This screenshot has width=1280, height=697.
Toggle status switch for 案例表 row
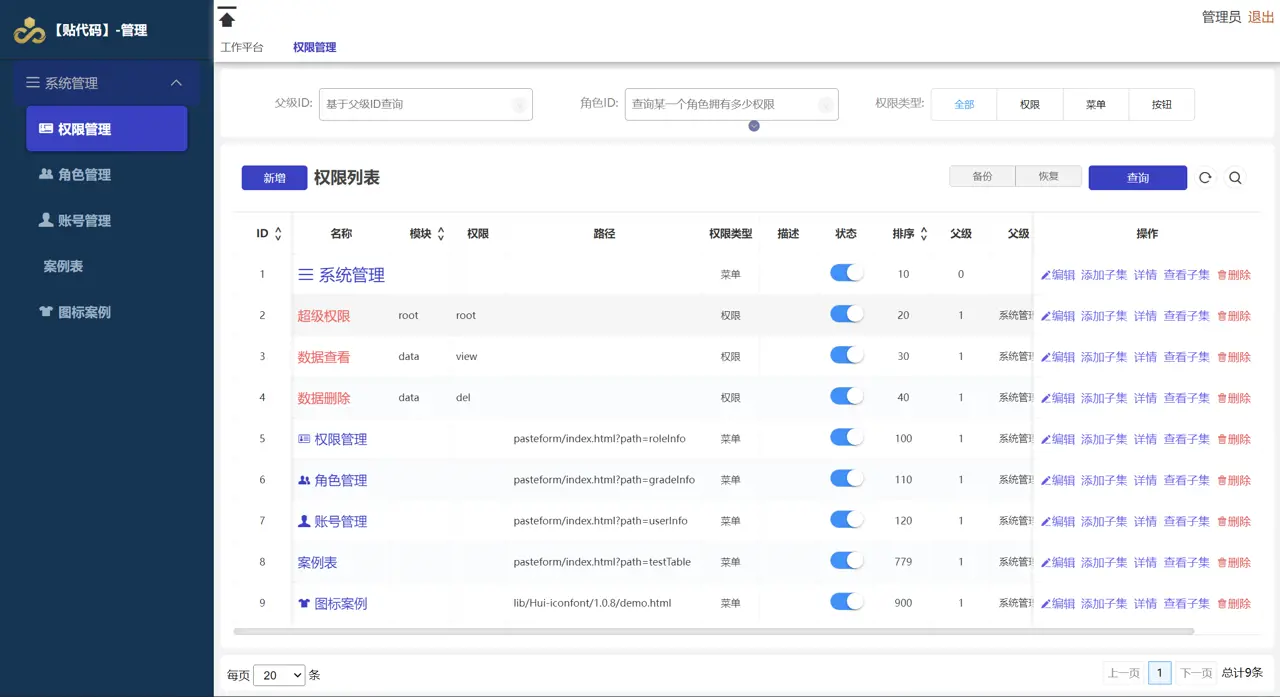[847, 561]
